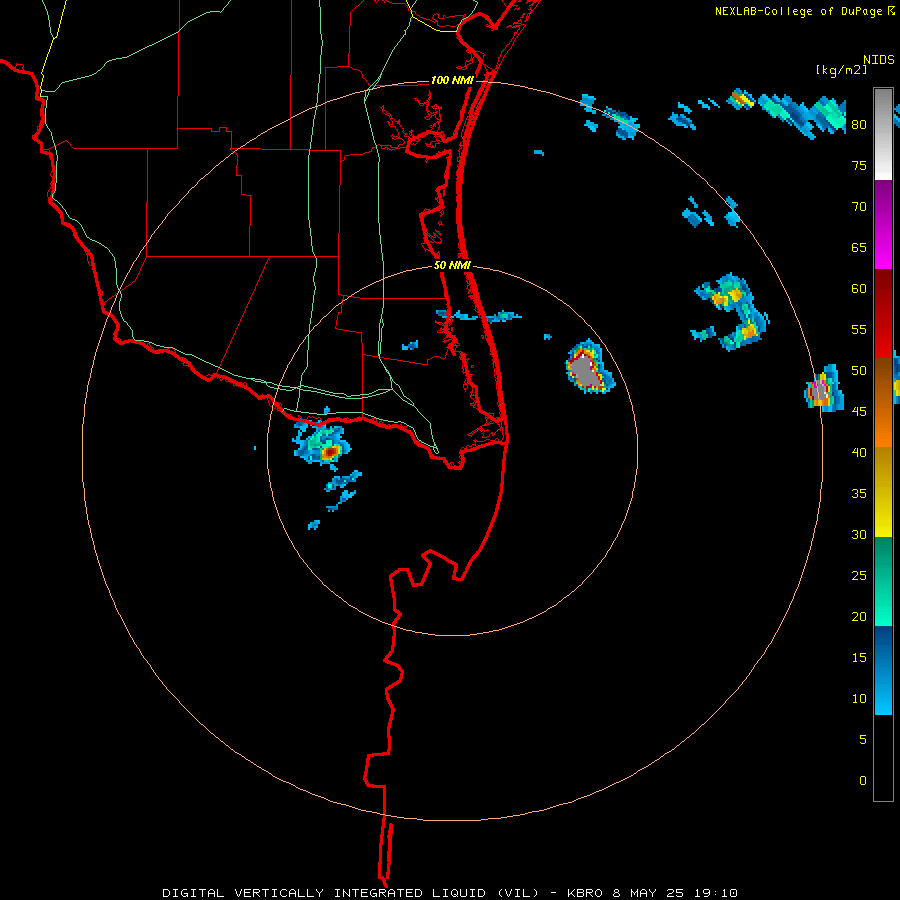Click the '8 MAY 25 19:10' timestamp
Image resolution: width=900 pixels, height=900 pixels.
[677, 893]
